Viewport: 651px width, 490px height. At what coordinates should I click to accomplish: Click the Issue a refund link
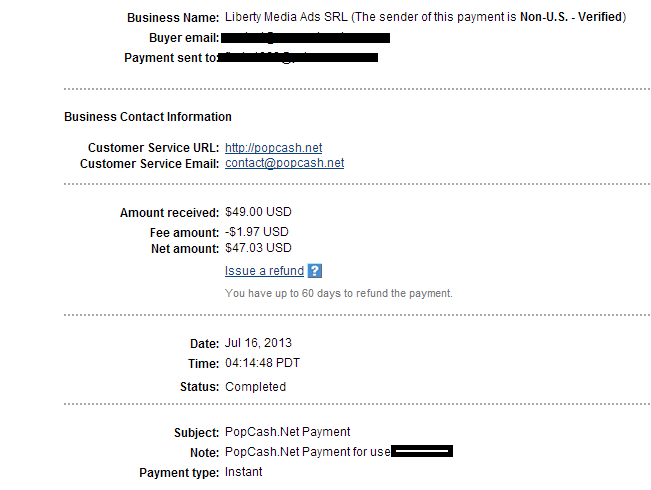264,271
